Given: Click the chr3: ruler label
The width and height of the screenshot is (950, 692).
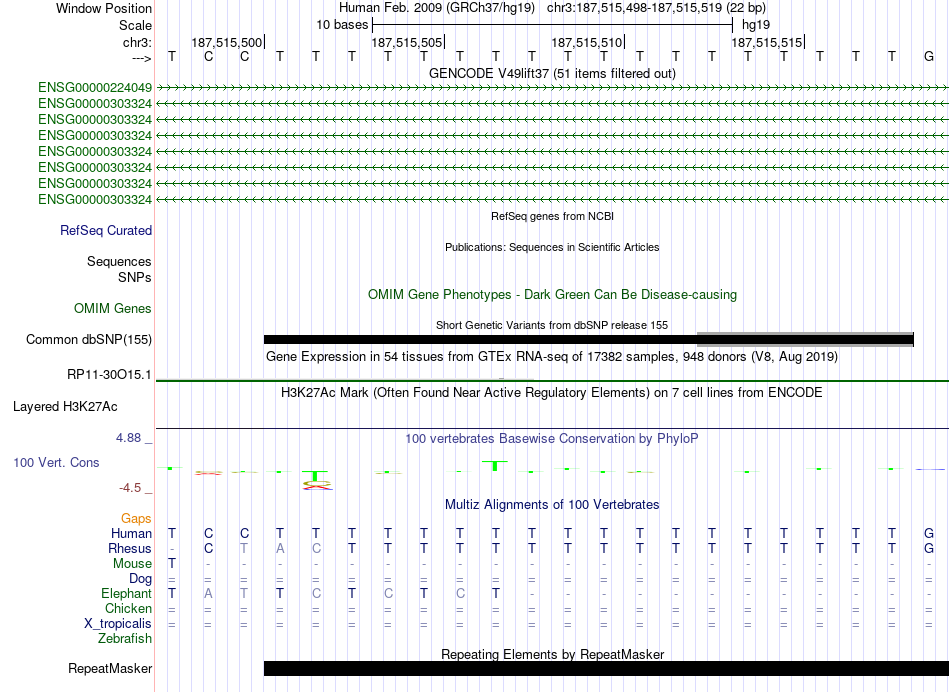Looking at the screenshot, I should click(x=138, y=42).
